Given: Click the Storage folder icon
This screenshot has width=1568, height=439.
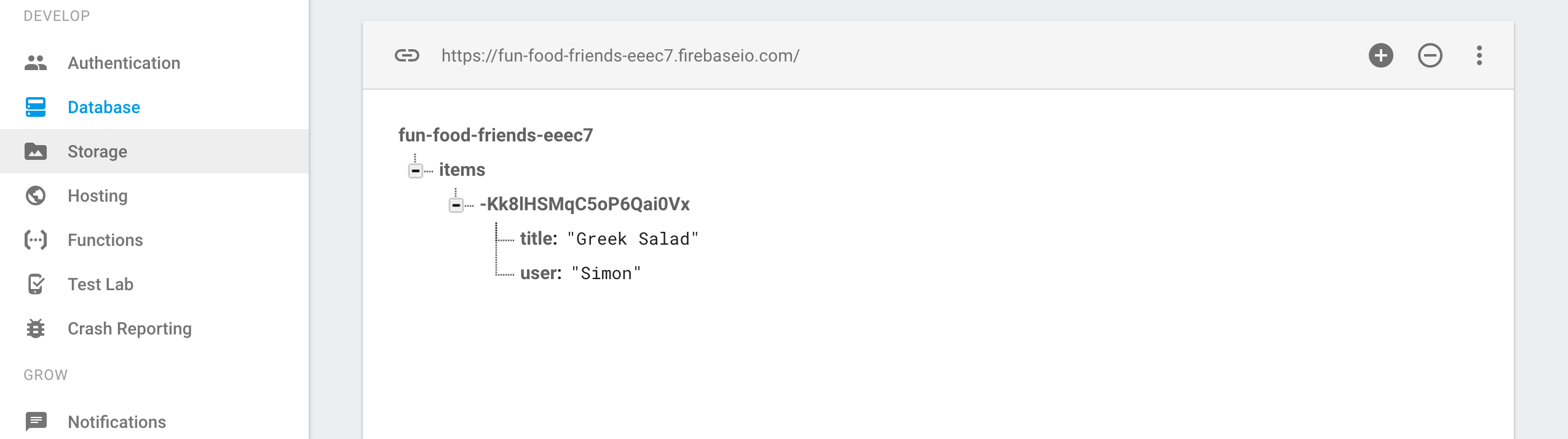Looking at the screenshot, I should 36,151.
